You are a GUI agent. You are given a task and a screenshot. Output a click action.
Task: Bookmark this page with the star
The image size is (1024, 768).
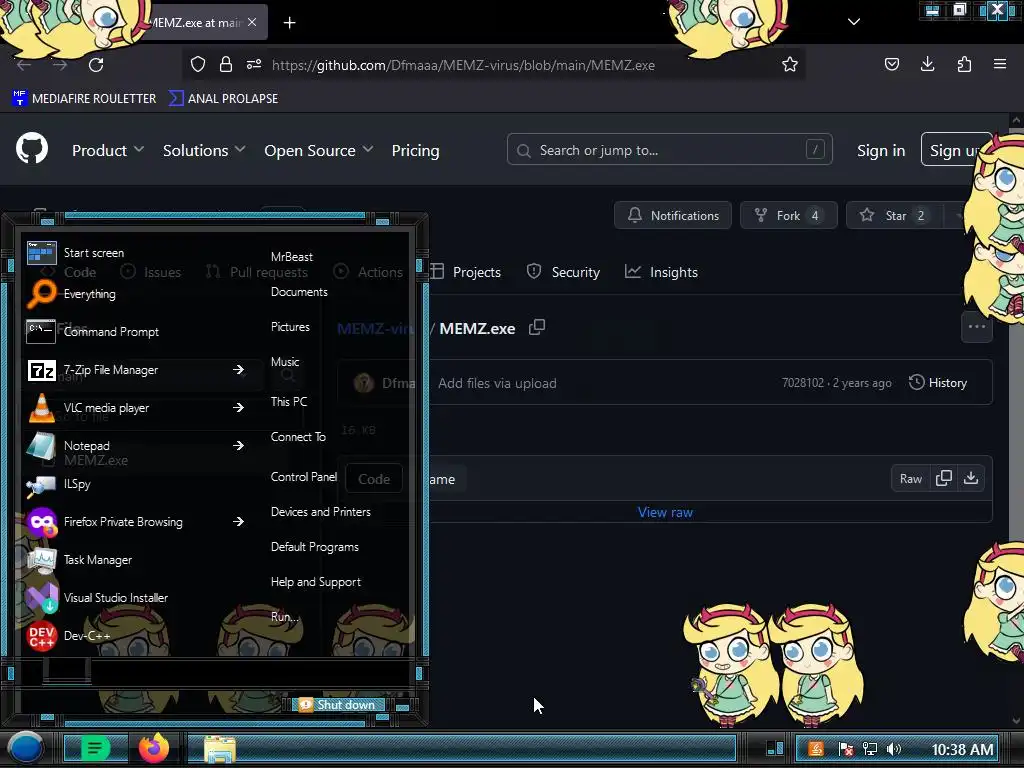[790, 64]
